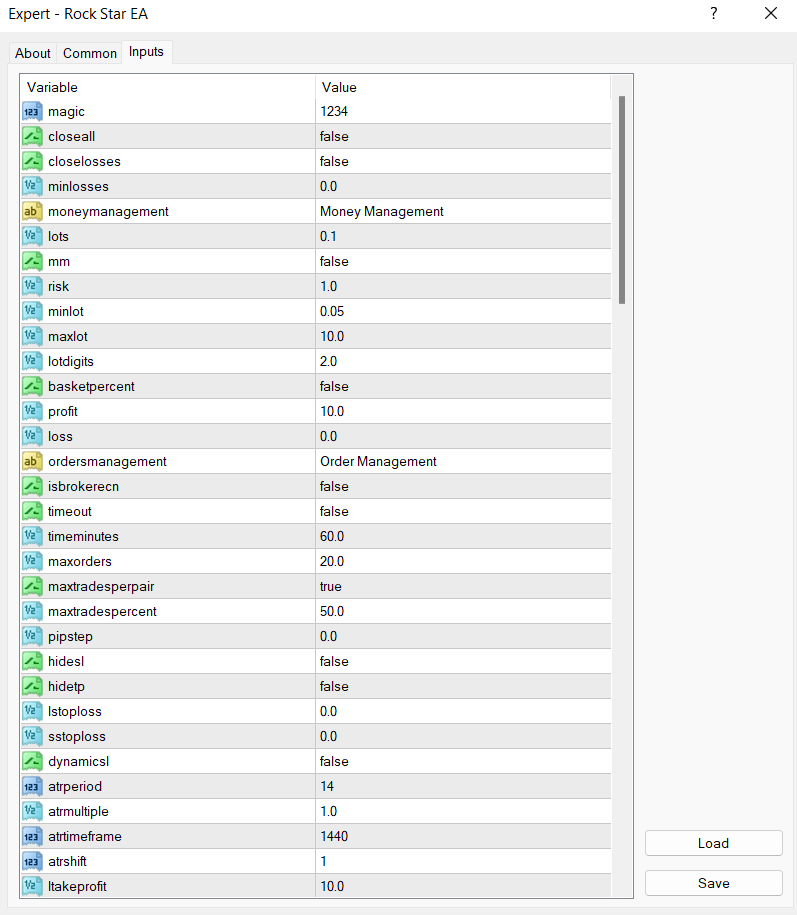Click the double-type icon beside minlot
This screenshot has width=797, height=915.
tap(32, 312)
